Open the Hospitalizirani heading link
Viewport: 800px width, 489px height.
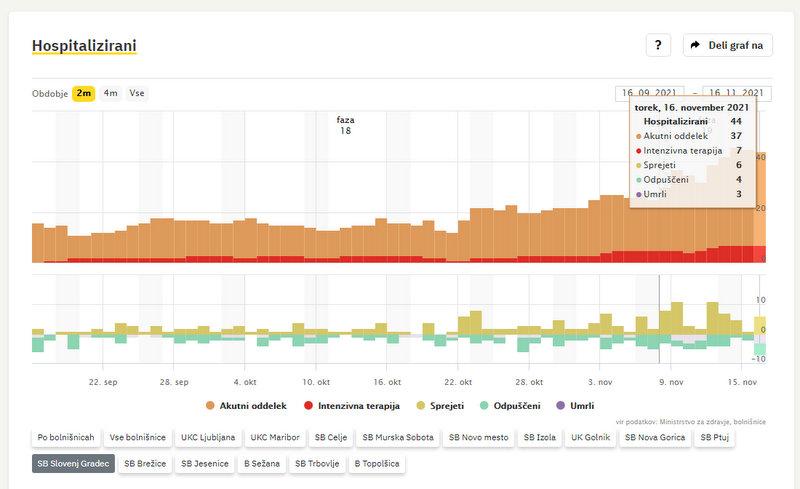(x=84, y=46)
